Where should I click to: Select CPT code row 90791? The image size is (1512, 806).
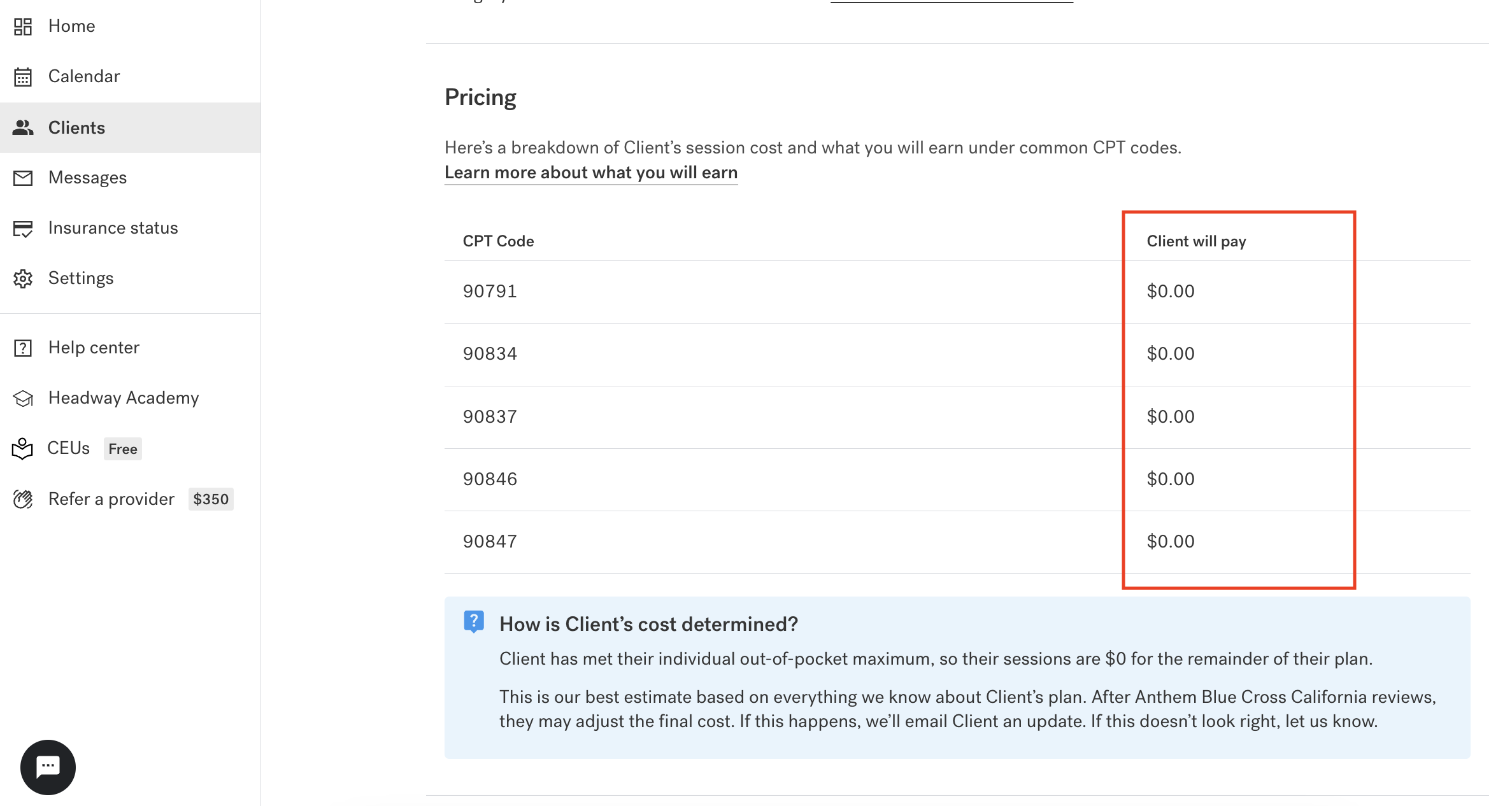tap(490, 291)
